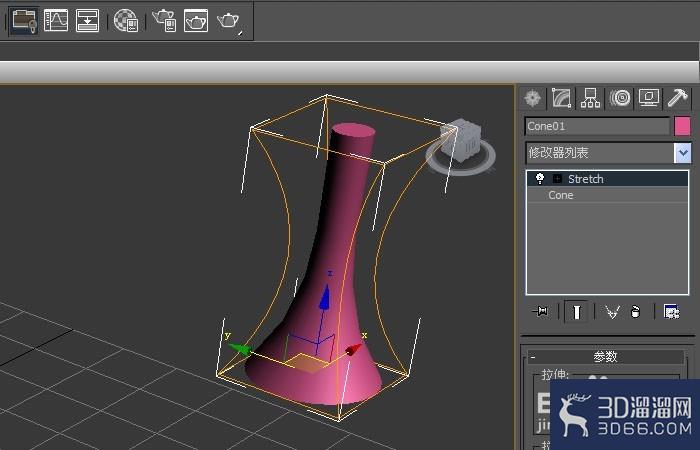Screen dimensions: 700x450
Task: Switch to the Modify panel tab
Action: 562,98
